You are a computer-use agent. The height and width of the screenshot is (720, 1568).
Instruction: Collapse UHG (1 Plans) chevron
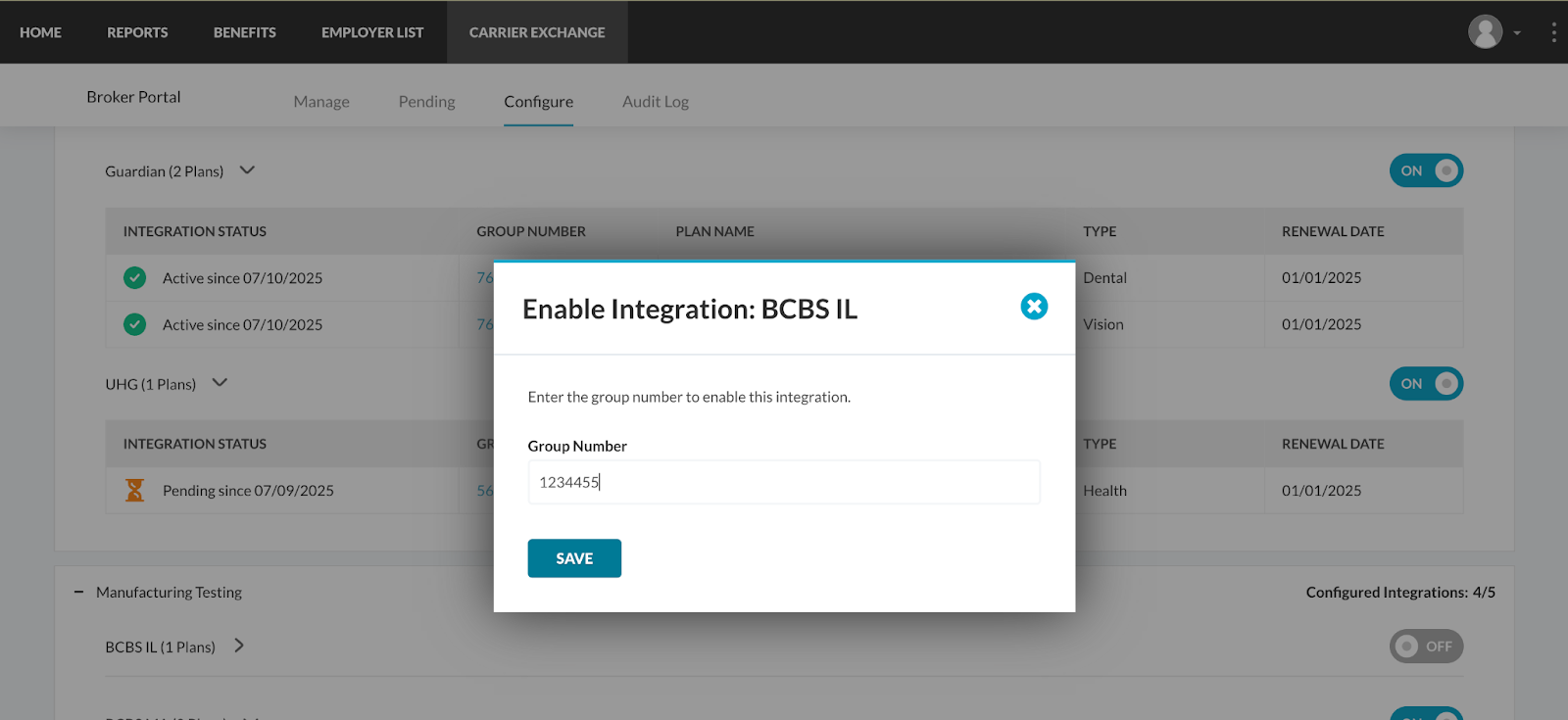click(x=220, y=383)
